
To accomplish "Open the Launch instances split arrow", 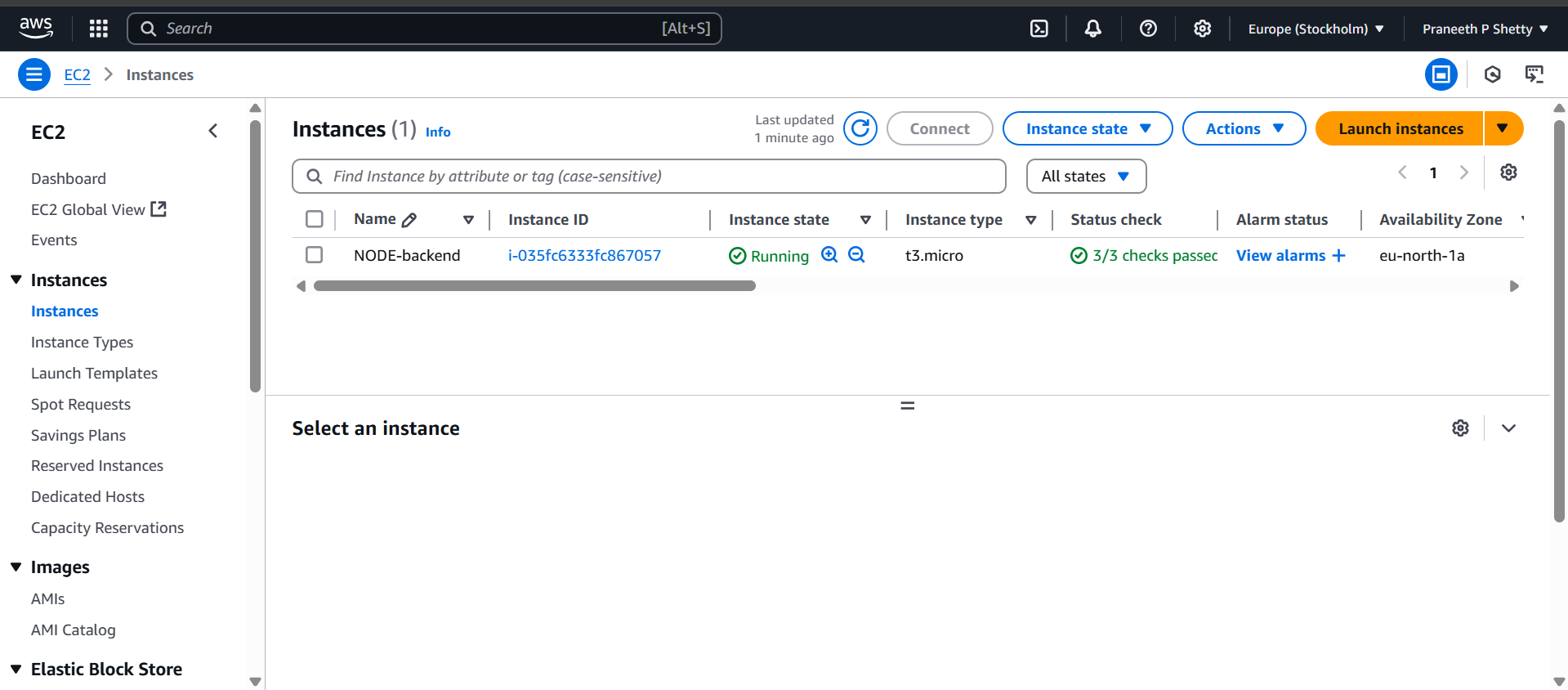I will [x=1503, y=128].
